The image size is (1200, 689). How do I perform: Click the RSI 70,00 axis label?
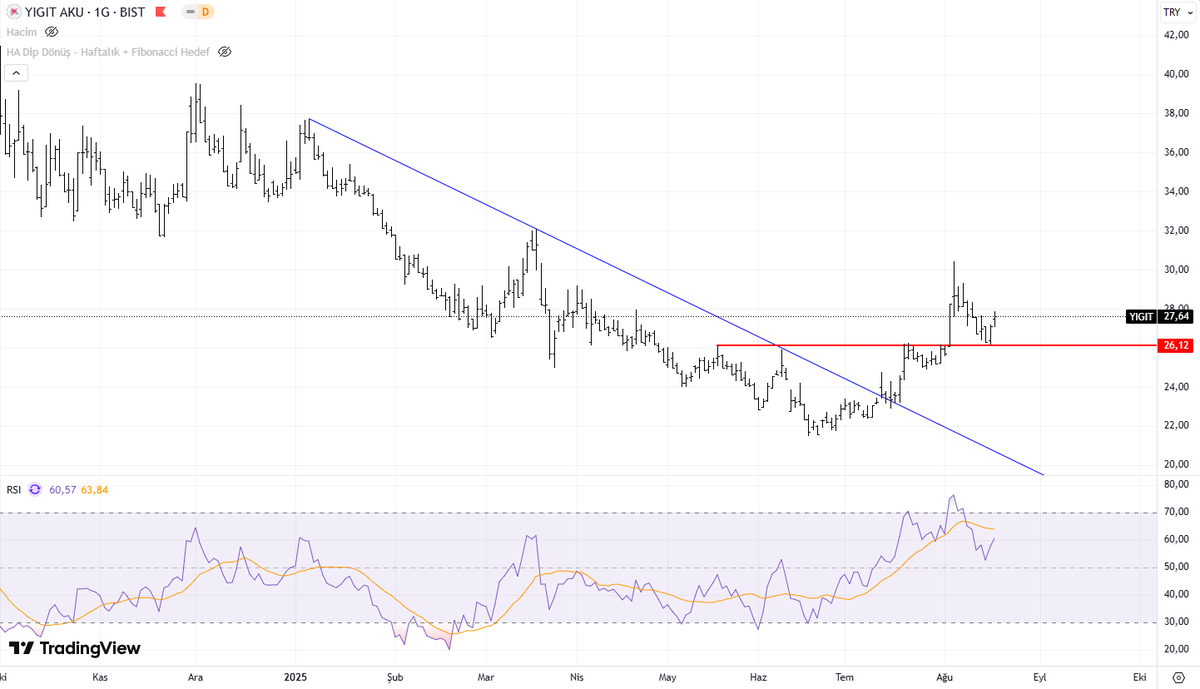click(1175, 512)
